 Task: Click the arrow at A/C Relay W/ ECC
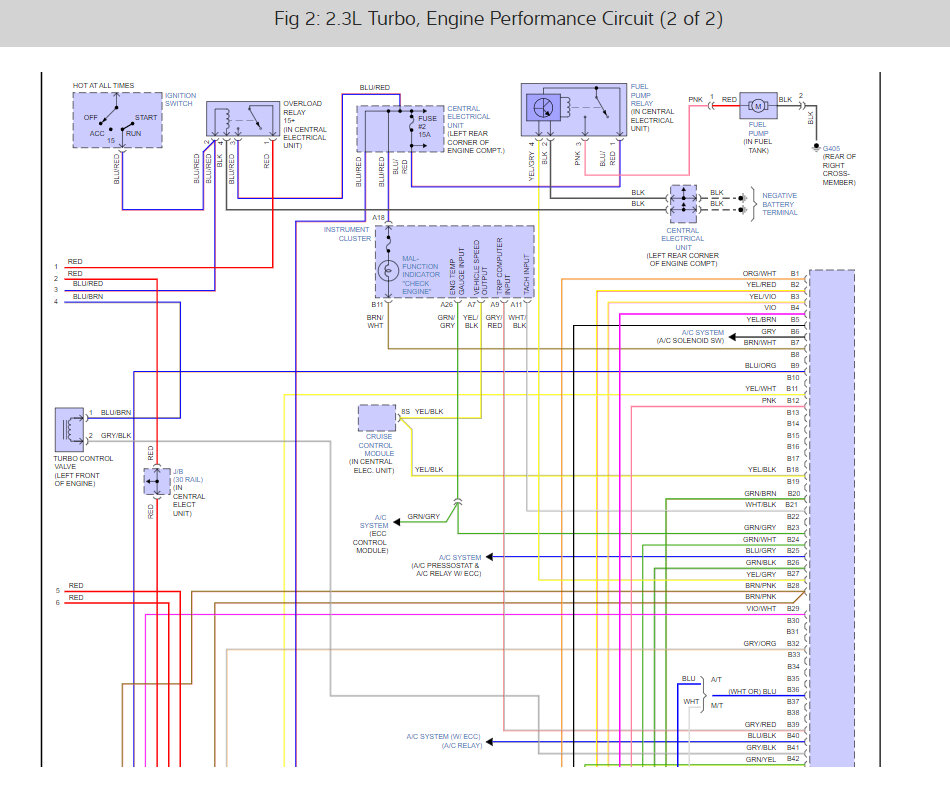490,742
